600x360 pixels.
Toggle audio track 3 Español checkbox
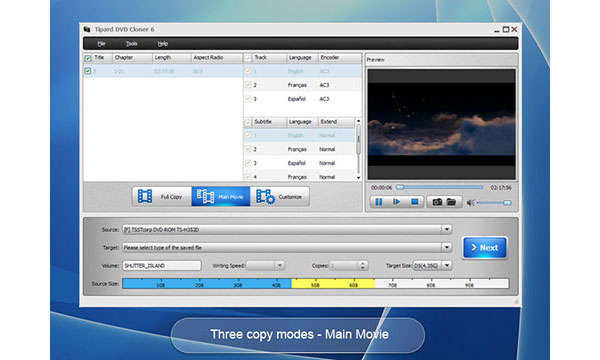(x=248, y=99)
